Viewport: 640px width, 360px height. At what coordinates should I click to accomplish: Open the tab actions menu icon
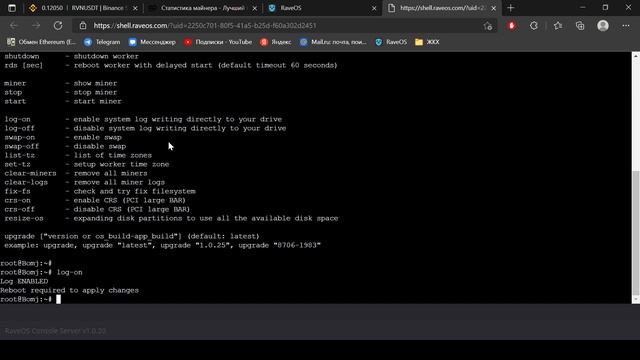[x=12, y=8]
